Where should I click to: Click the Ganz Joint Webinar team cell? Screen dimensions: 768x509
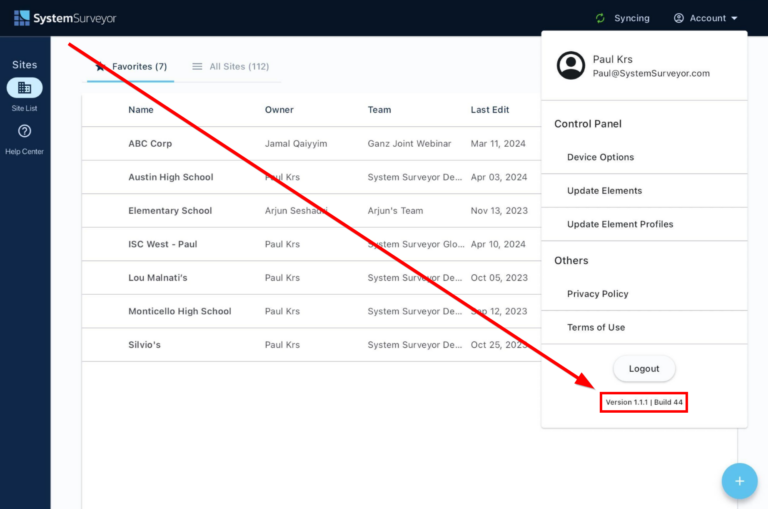tap(409, 144)
